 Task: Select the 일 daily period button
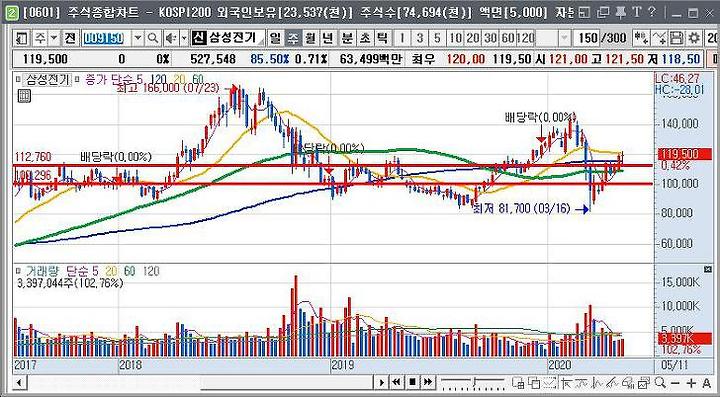[x=275, y=38]
